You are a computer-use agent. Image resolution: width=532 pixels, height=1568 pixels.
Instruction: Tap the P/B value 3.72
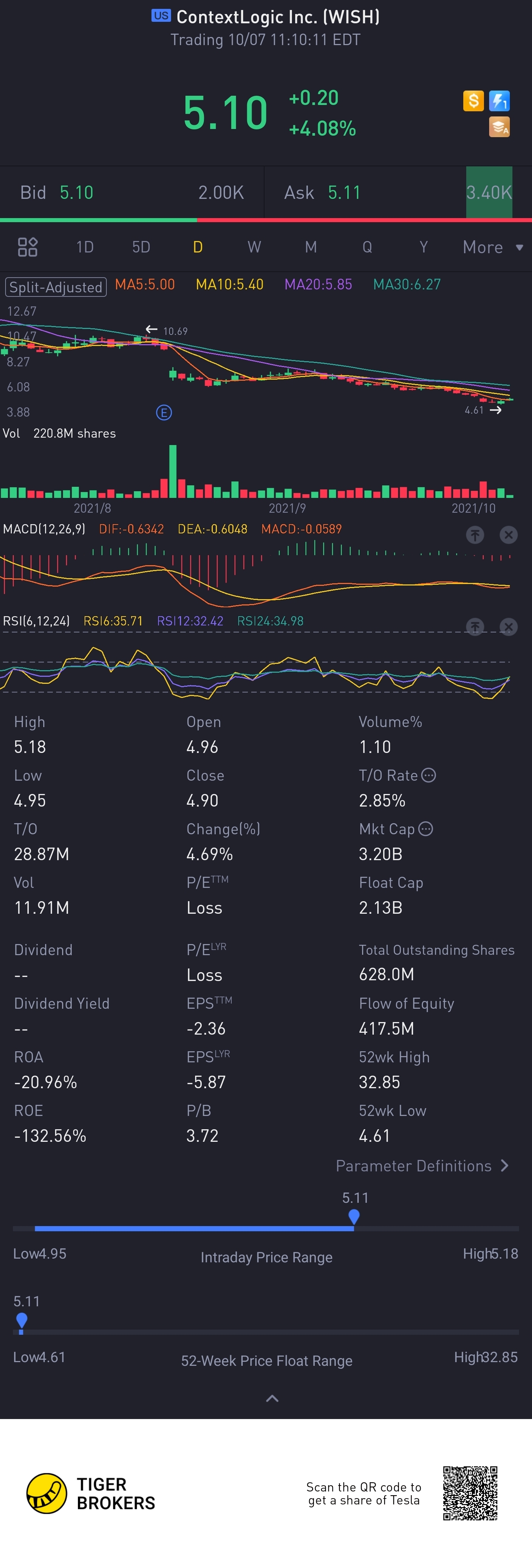(202, 1135)
